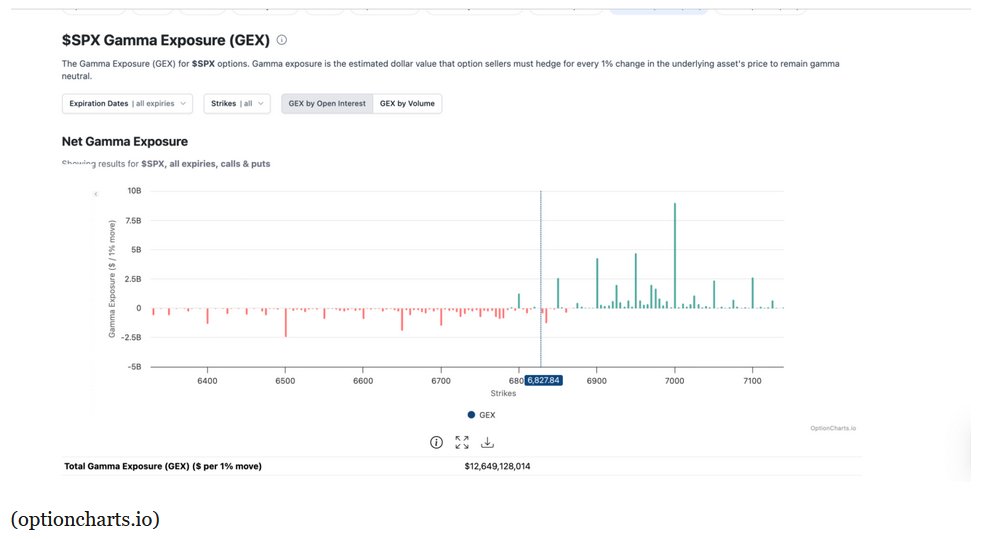Toggle the GEX legend dot

tap(471, 415)
